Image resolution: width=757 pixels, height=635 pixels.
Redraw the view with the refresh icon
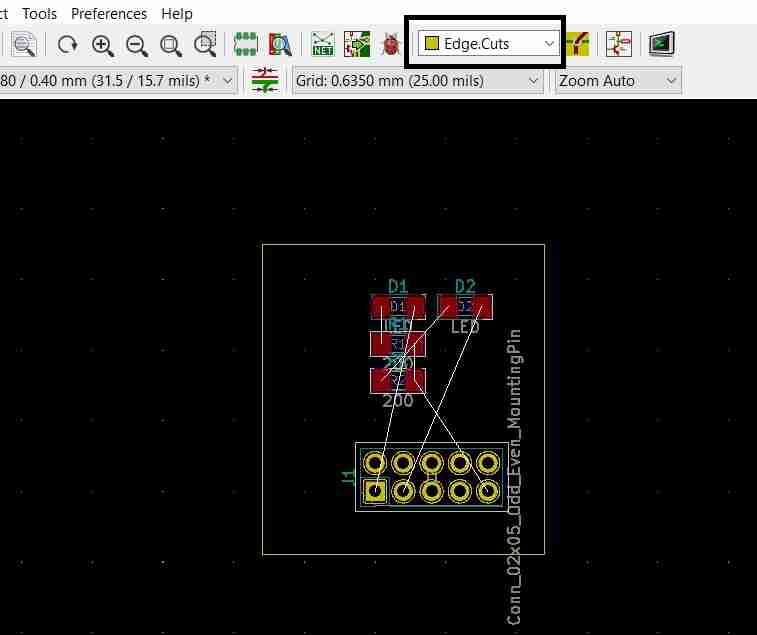[67, 45]
